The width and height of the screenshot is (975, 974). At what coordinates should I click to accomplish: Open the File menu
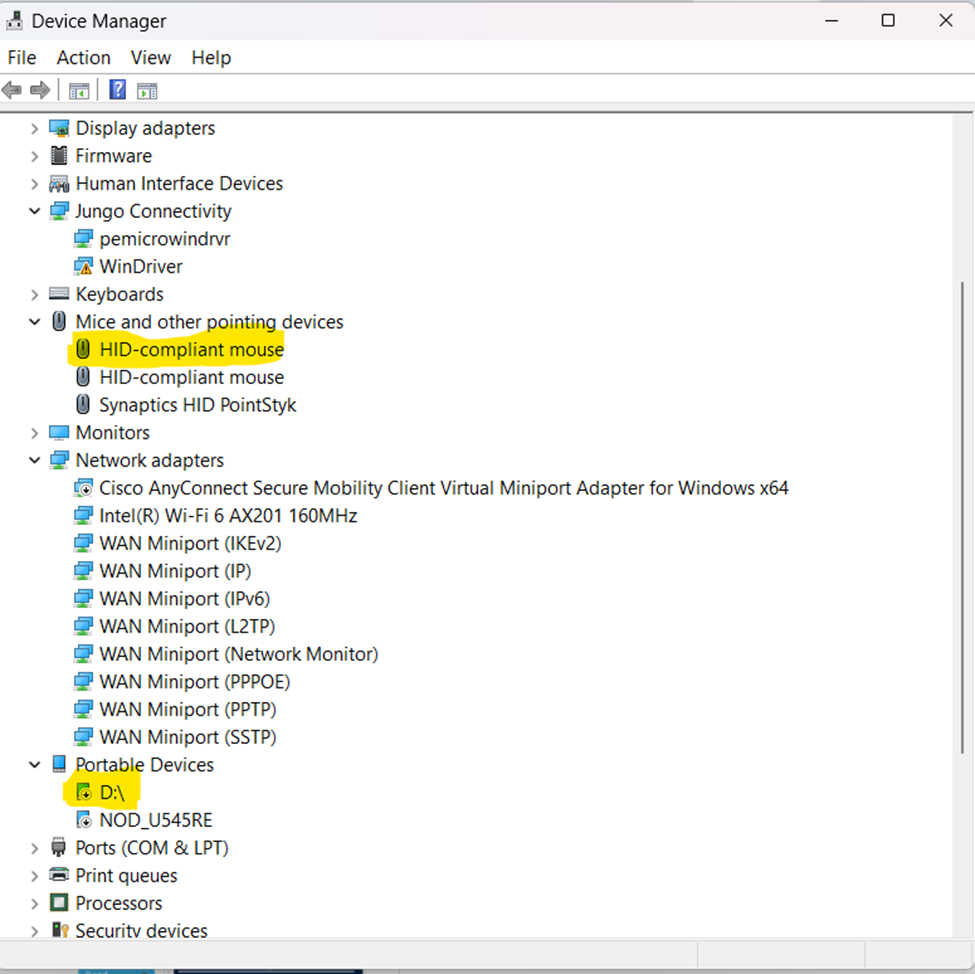[22, 58]
